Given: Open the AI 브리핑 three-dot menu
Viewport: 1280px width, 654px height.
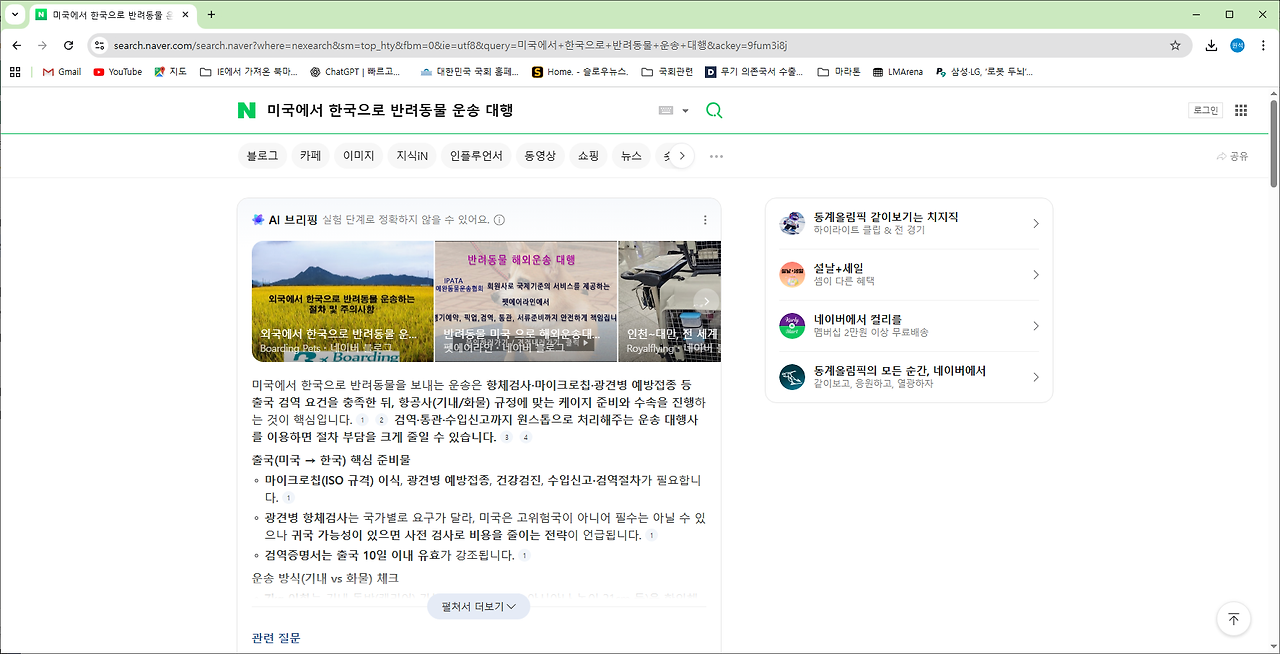Looking at the screenshot, I should click(705, 219).
